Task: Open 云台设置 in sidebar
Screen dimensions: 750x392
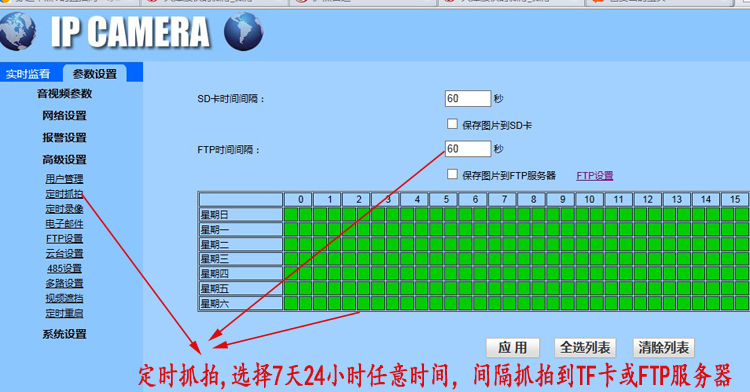Action: pyautogui.click(x=65, y=253)
